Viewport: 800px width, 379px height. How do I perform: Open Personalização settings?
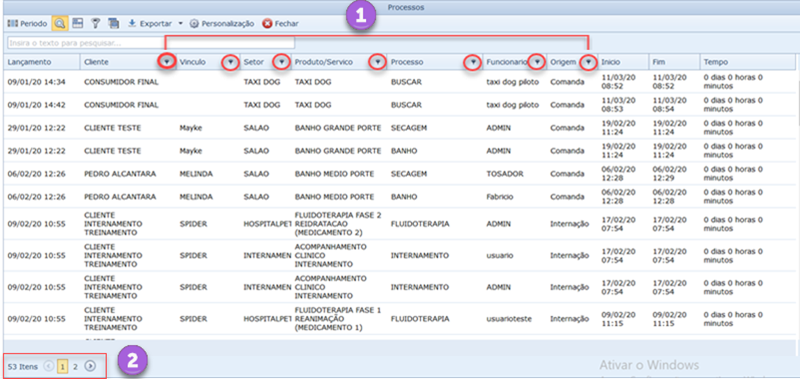(x=222, y=23)
